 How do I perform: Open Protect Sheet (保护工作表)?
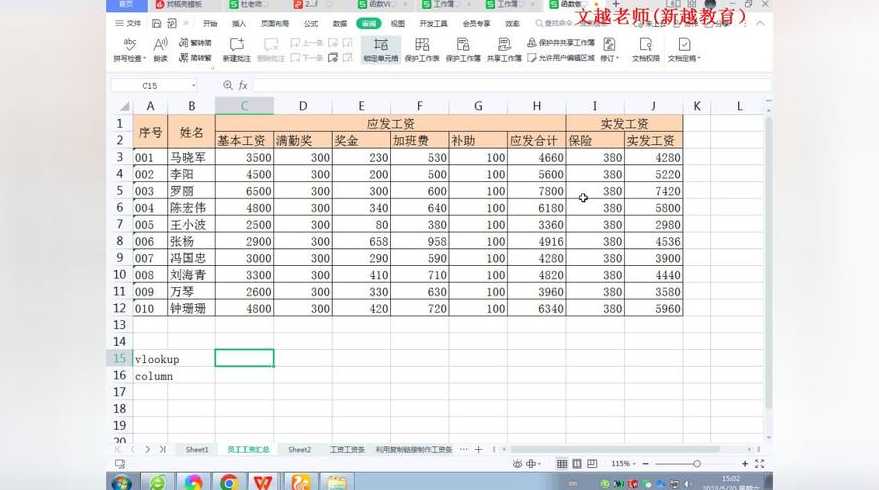422,49
